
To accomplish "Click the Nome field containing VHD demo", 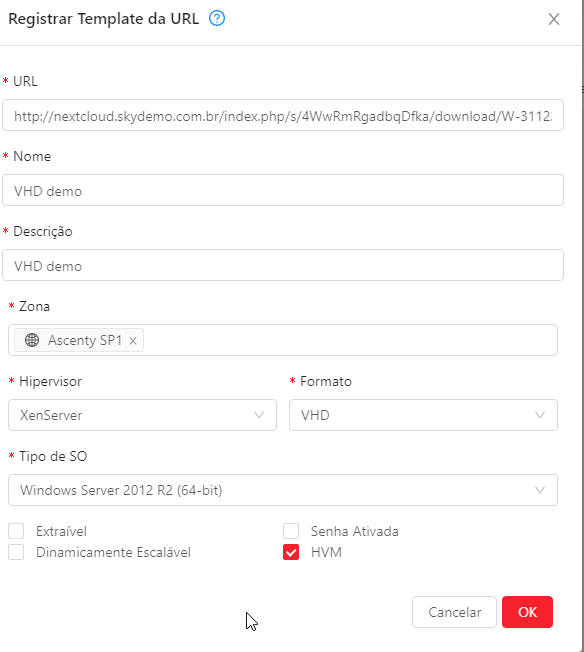I will [283, 190].
